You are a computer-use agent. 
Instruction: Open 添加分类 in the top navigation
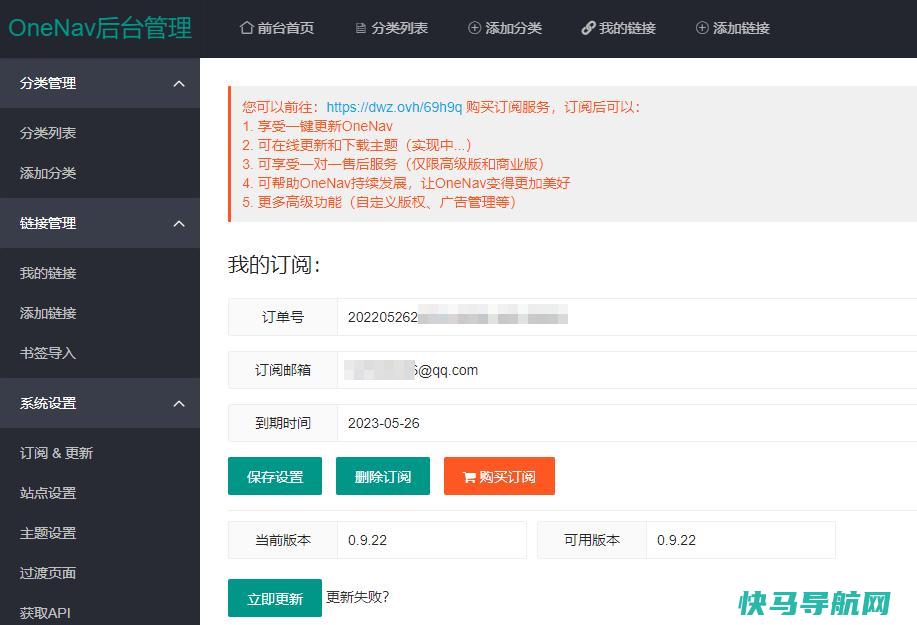(x=505, y=27)
